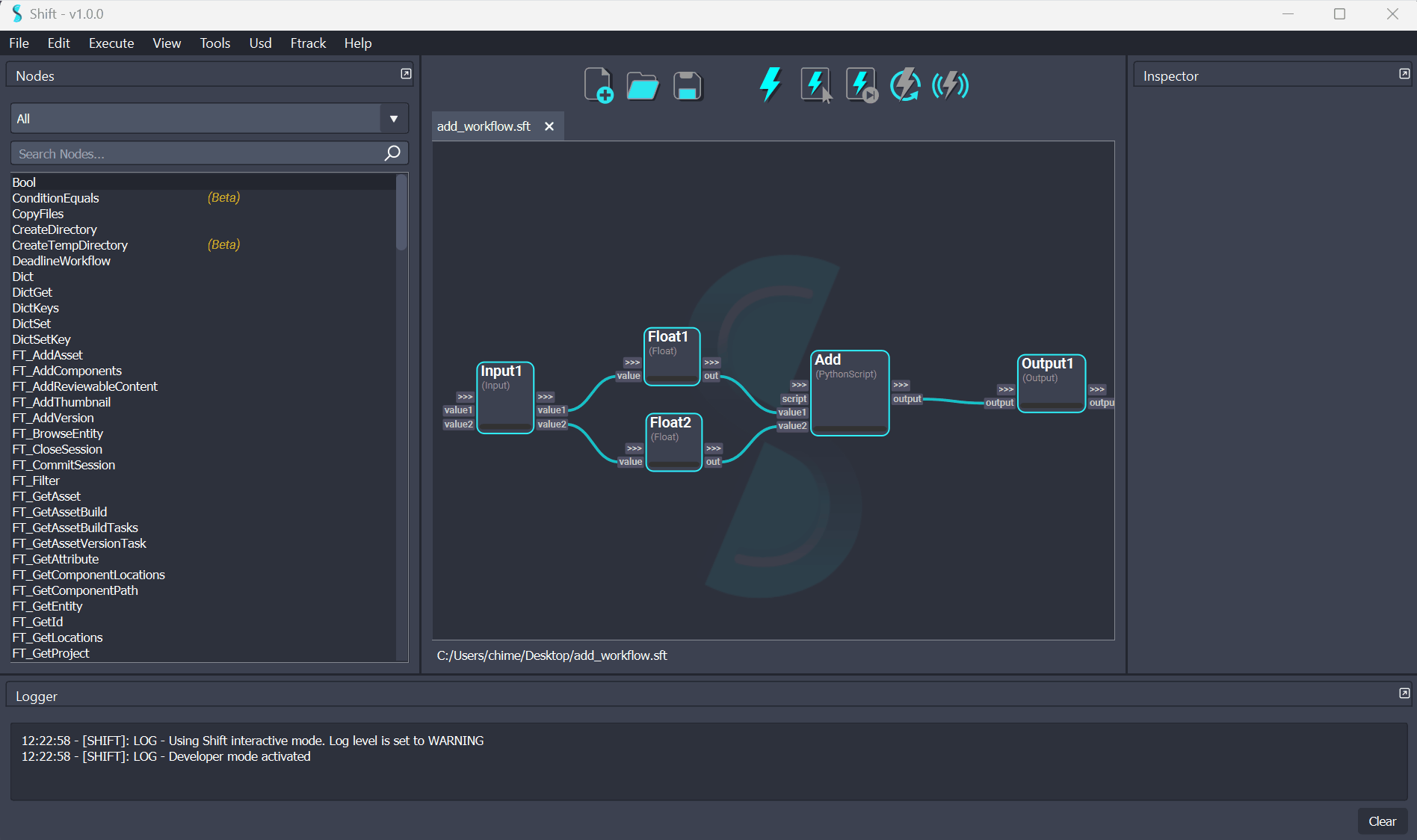This screenshot has width=1417, height=840.
Task: Close the add_workflow.sft tab
Action: click(x=549, y=126)
